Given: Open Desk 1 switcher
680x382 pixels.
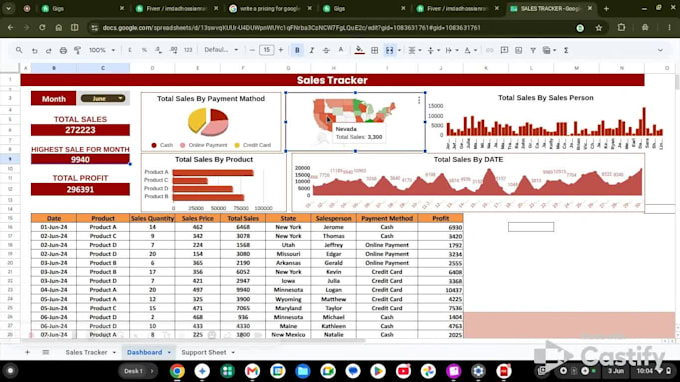Looking at the screenshot, I should pyautogui.click(x=139, y=371).
